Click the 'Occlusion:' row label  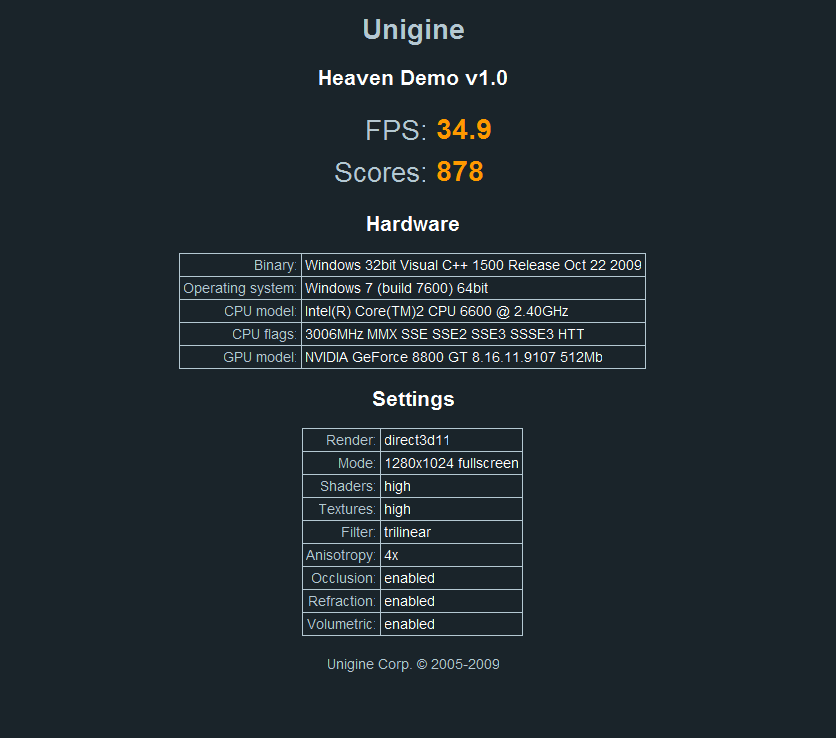341,578
